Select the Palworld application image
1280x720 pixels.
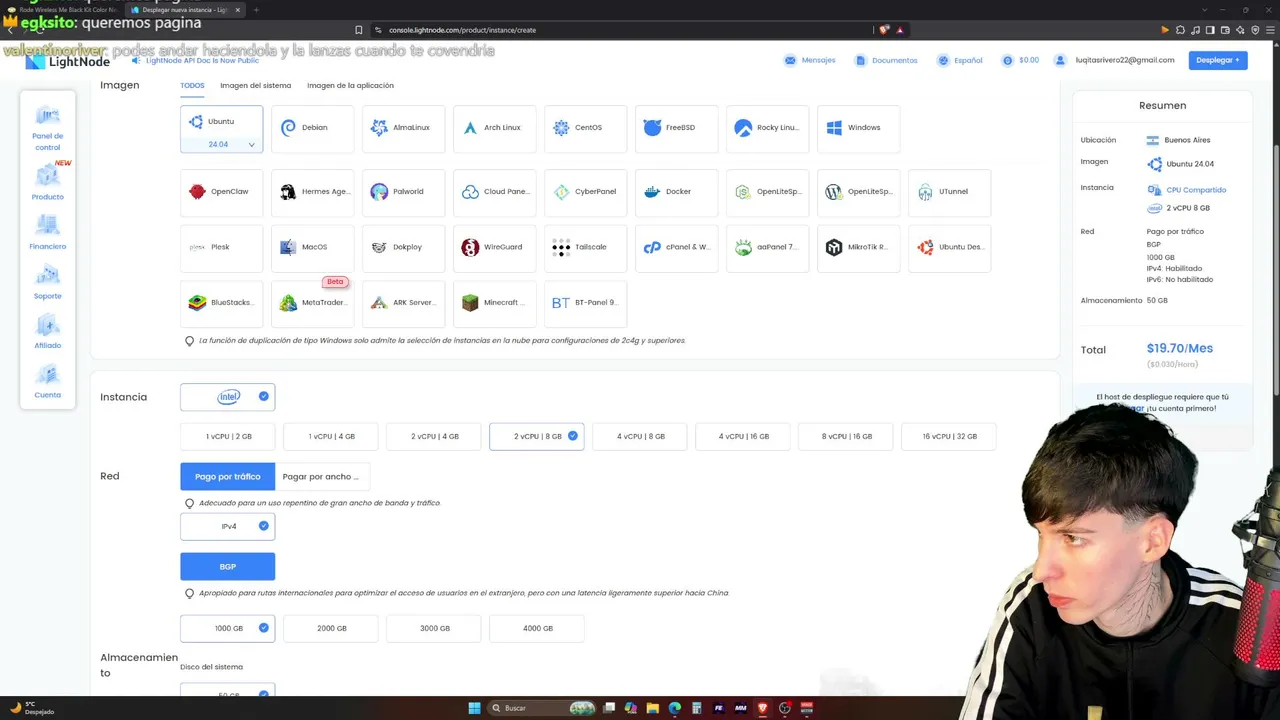click(403, 192)
